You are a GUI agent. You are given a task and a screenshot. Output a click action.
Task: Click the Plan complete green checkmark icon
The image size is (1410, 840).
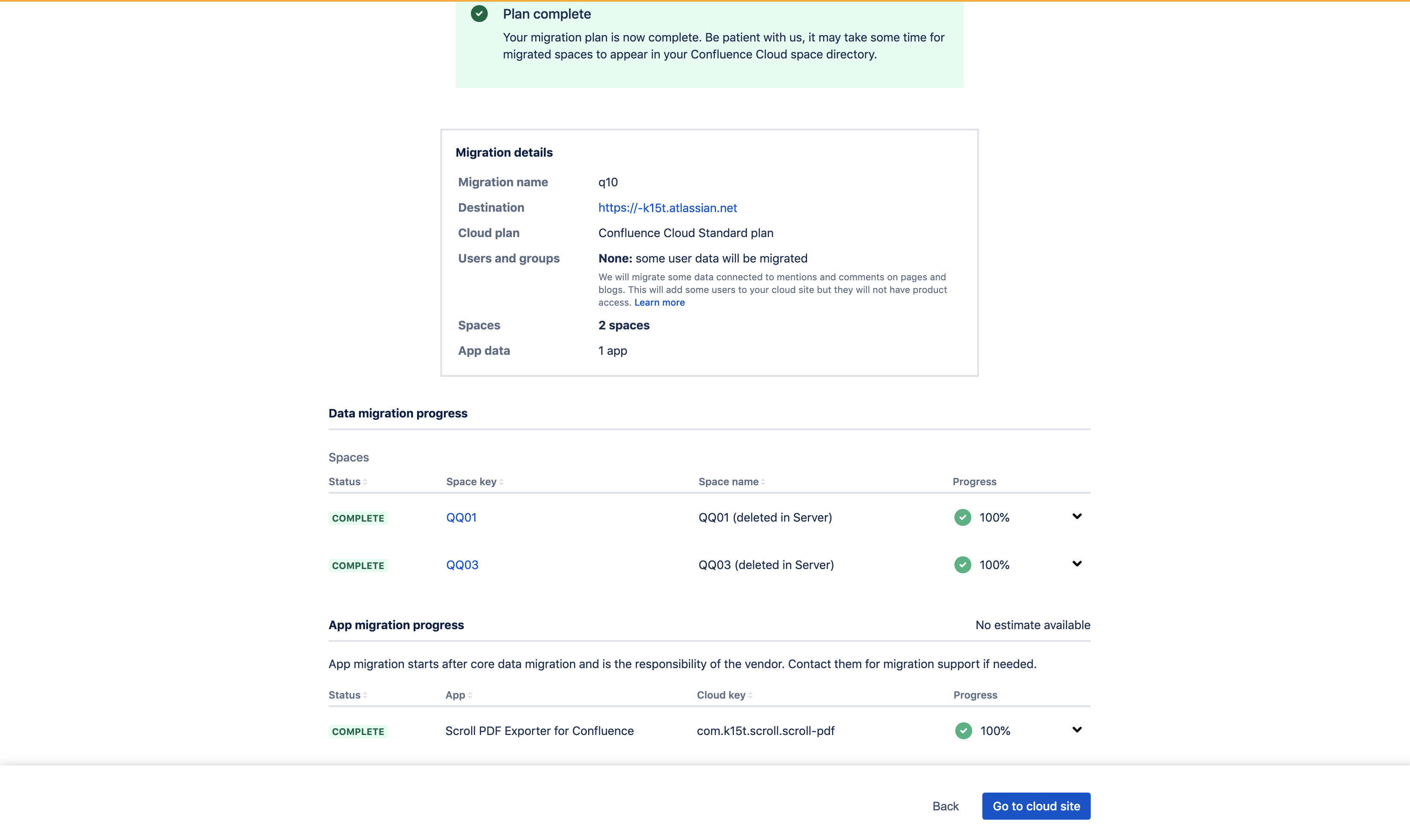point(479,14)
